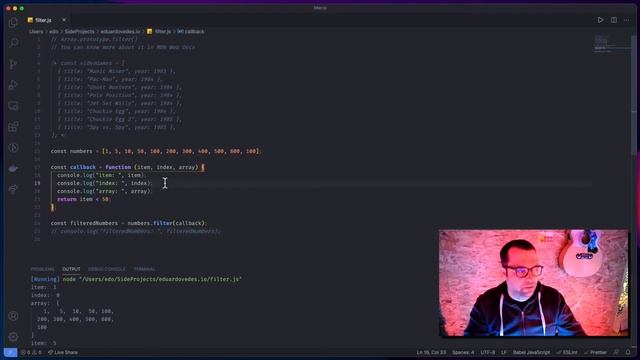Click the 'return item < 50' line
The width and height of the screenshot is (640, 360).
[83, 200]
